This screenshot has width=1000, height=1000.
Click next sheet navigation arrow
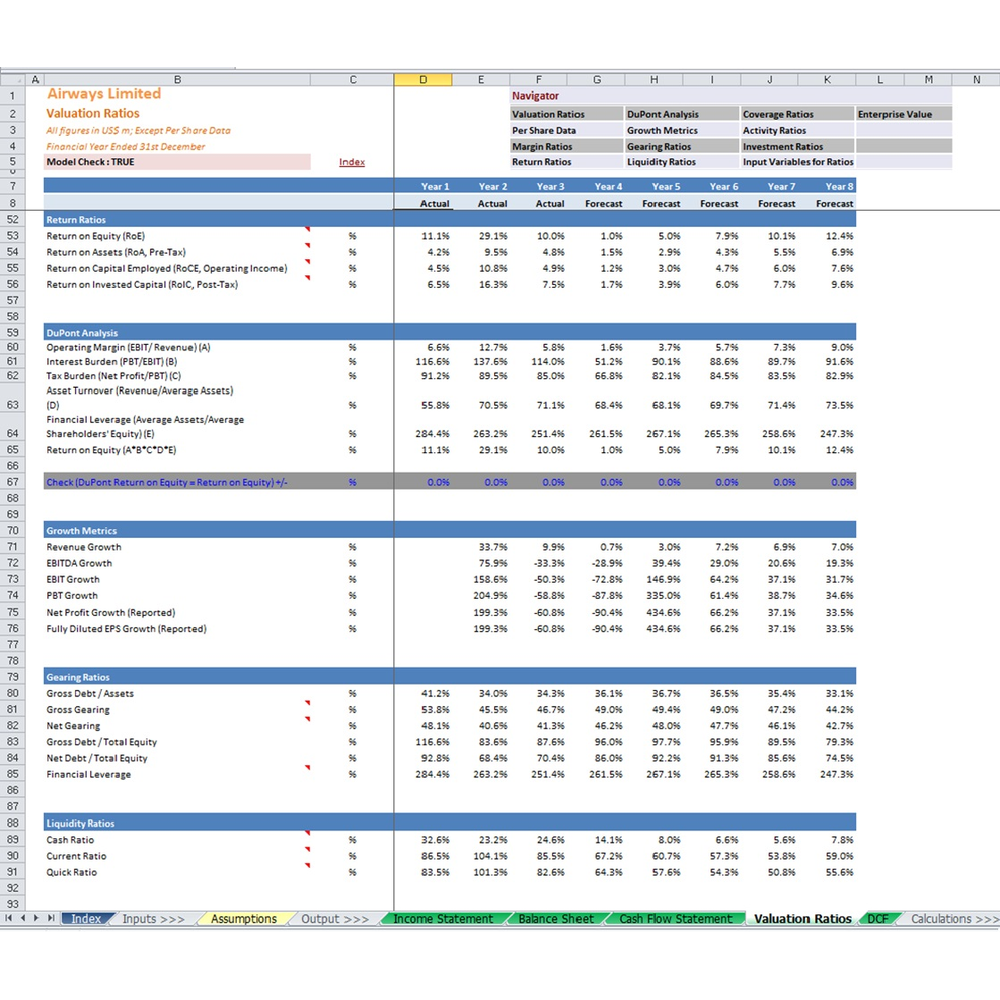tap(36, 918)
